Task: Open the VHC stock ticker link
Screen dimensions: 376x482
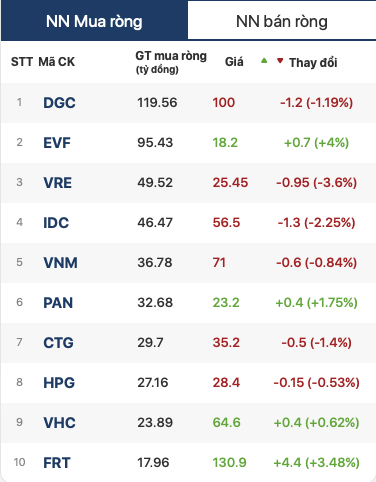Action: pos(59,423)
